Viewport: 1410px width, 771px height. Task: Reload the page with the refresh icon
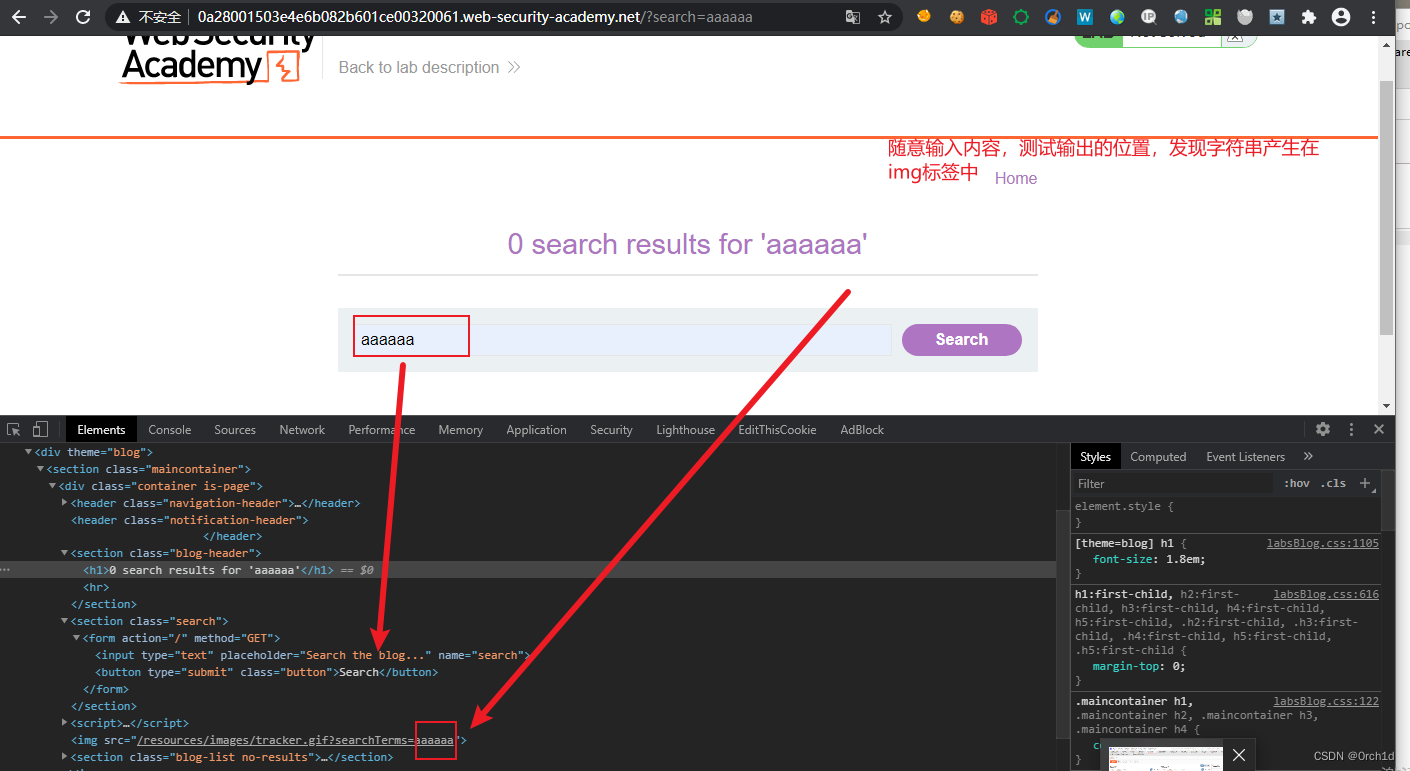click(x=83, y=17)
